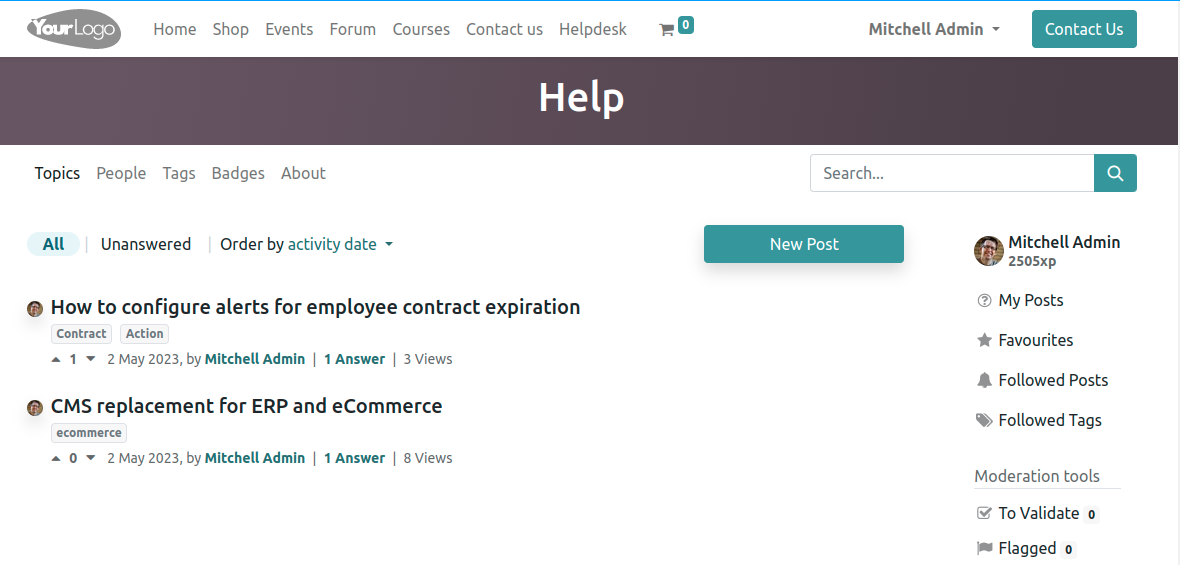Switch to the Badges tab

pos(238,173)
